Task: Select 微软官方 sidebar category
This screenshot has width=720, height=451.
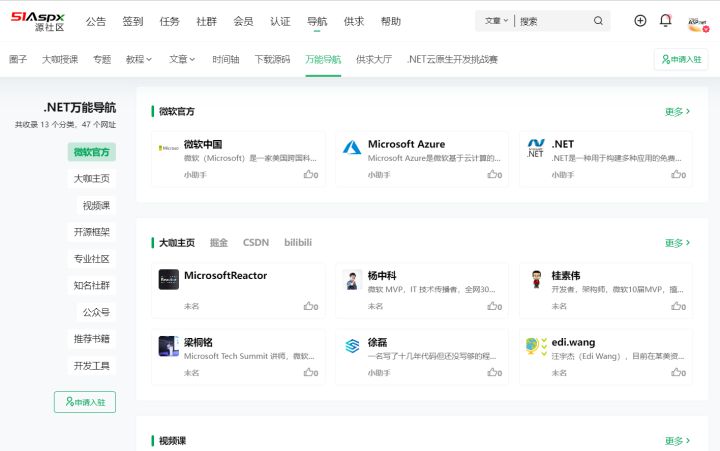Action: [x=92, y=152]
